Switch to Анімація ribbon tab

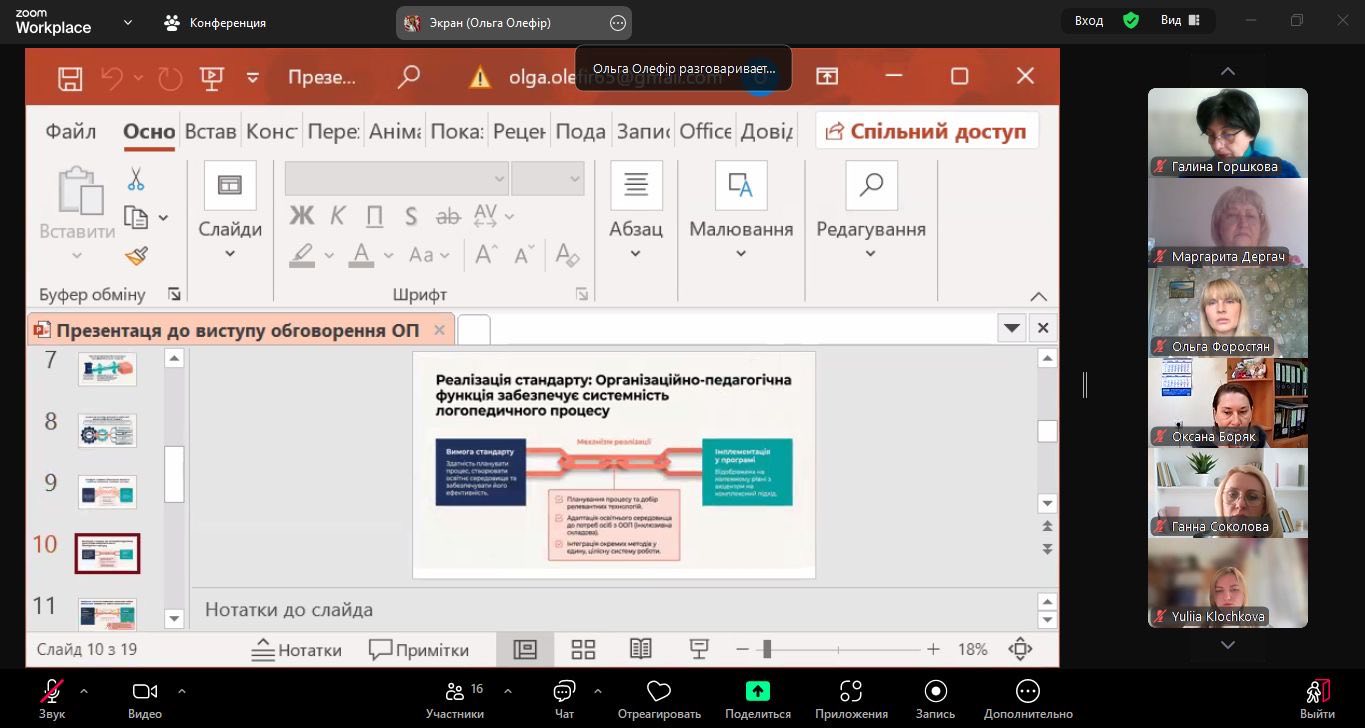394,131
